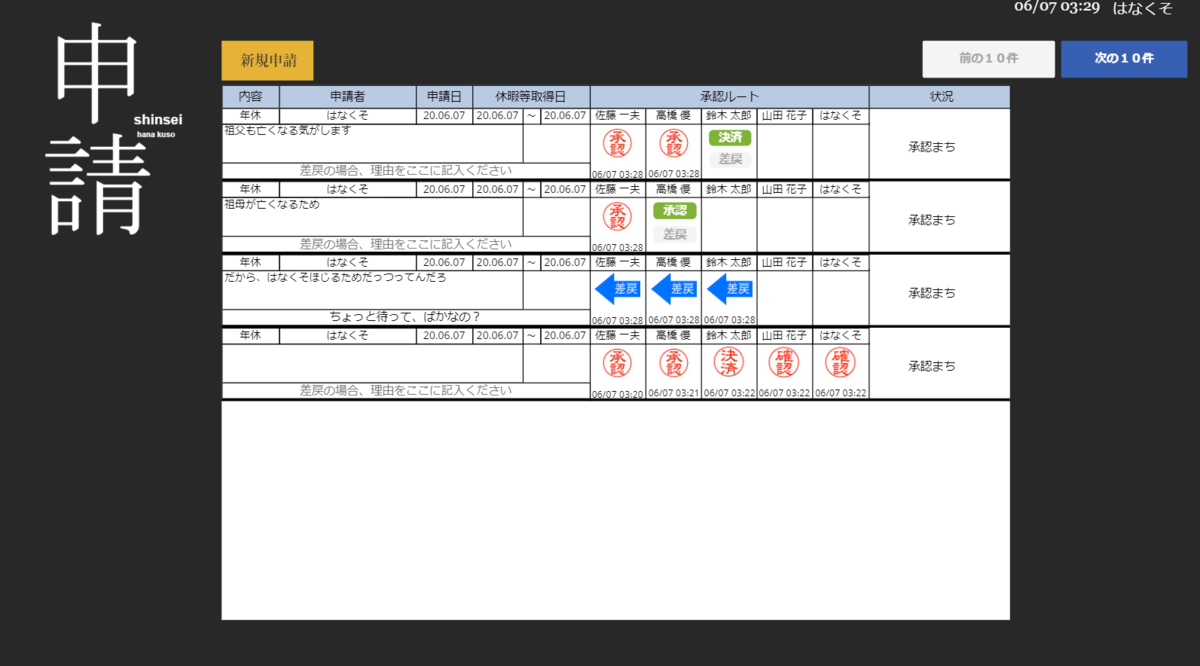This screenshot has width=1200, height=666.
Task: Click reason field containing ちょっと待って、ばかなの?
Action: click(406, 317)
